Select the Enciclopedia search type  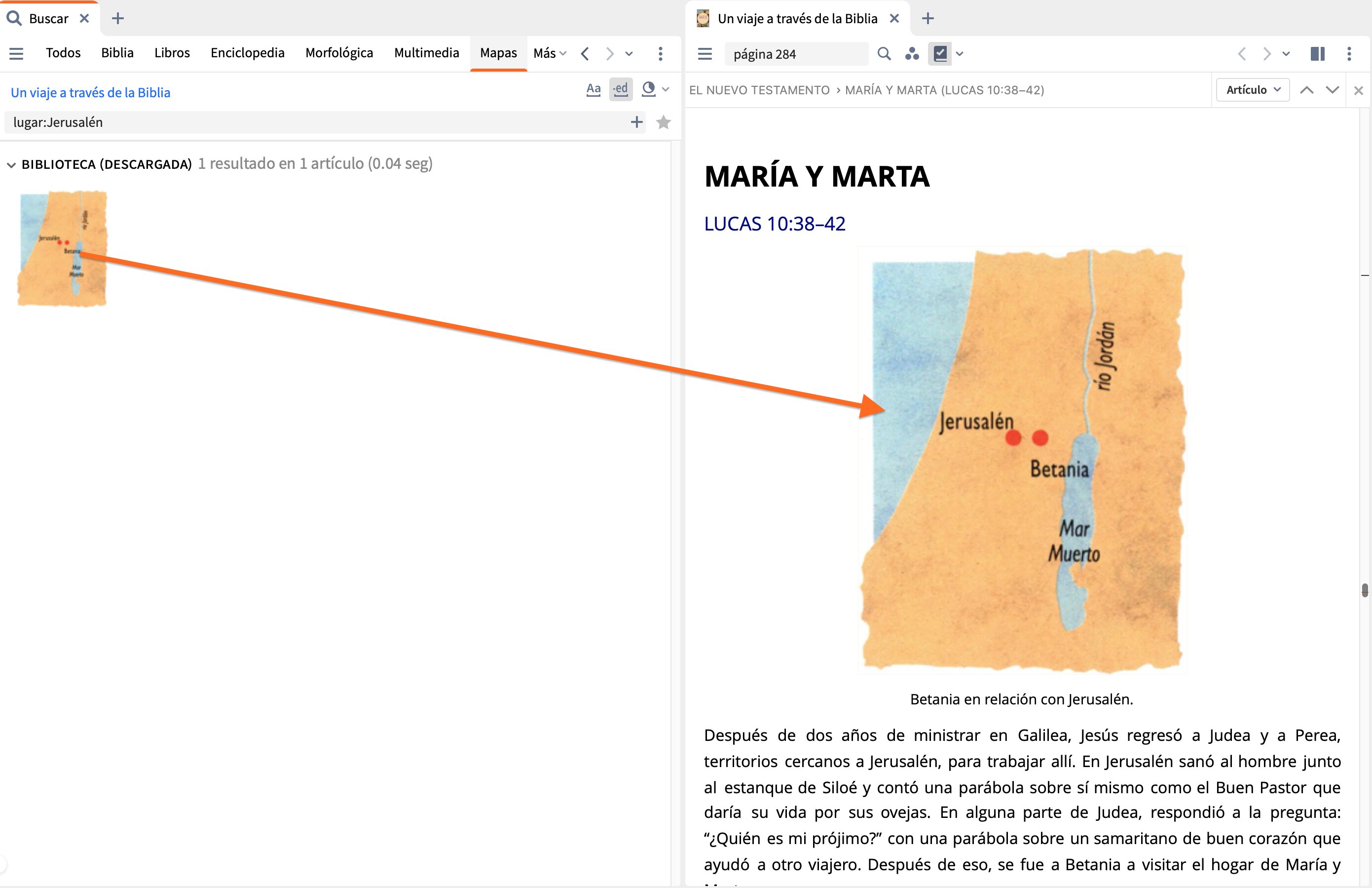pyautogui.click(x=247, y=53)
